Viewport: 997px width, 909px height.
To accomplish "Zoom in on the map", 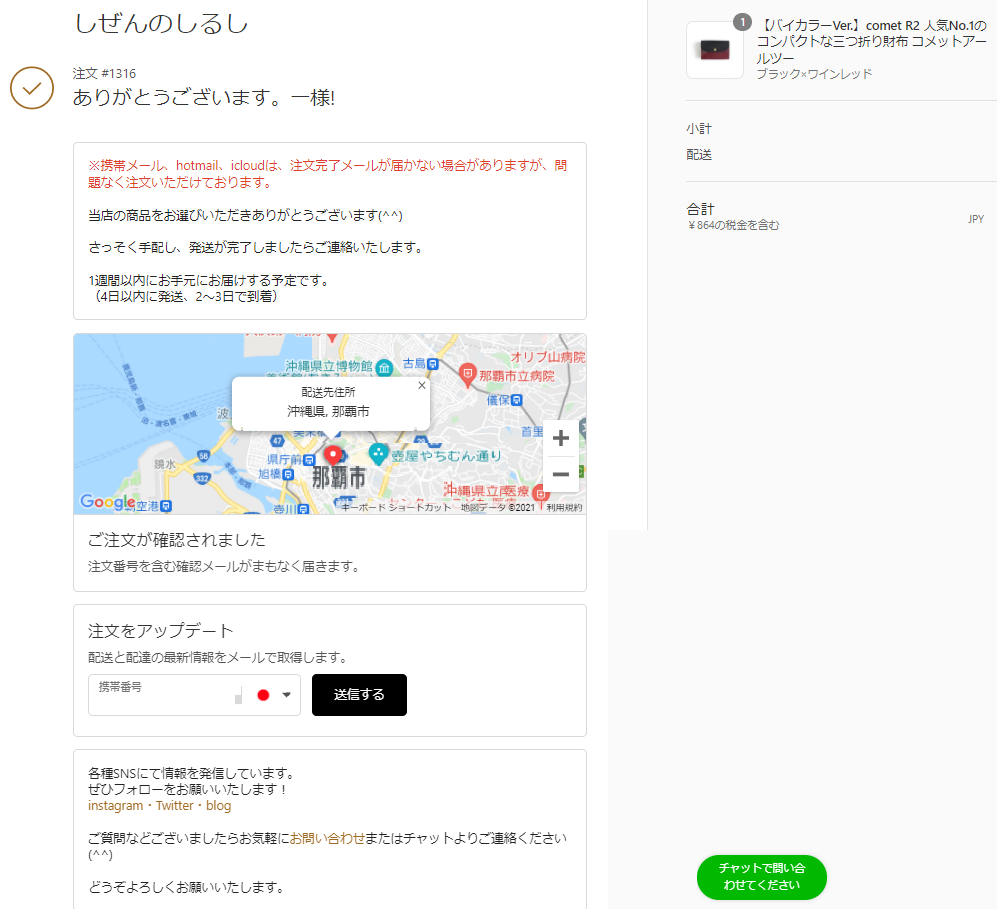I will (561, 438).
